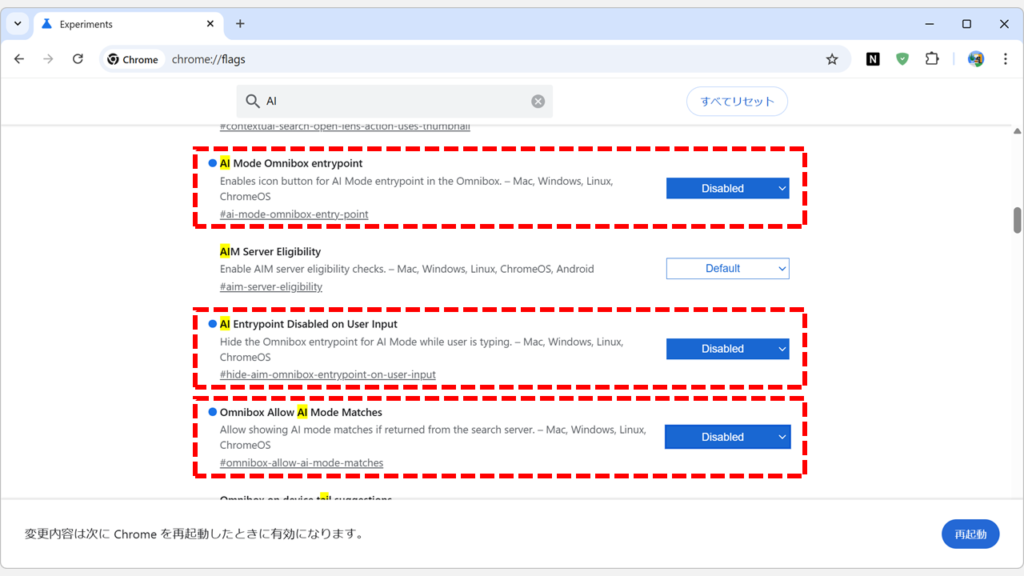Open the Chrome three-dot menu

point(1006,59)
